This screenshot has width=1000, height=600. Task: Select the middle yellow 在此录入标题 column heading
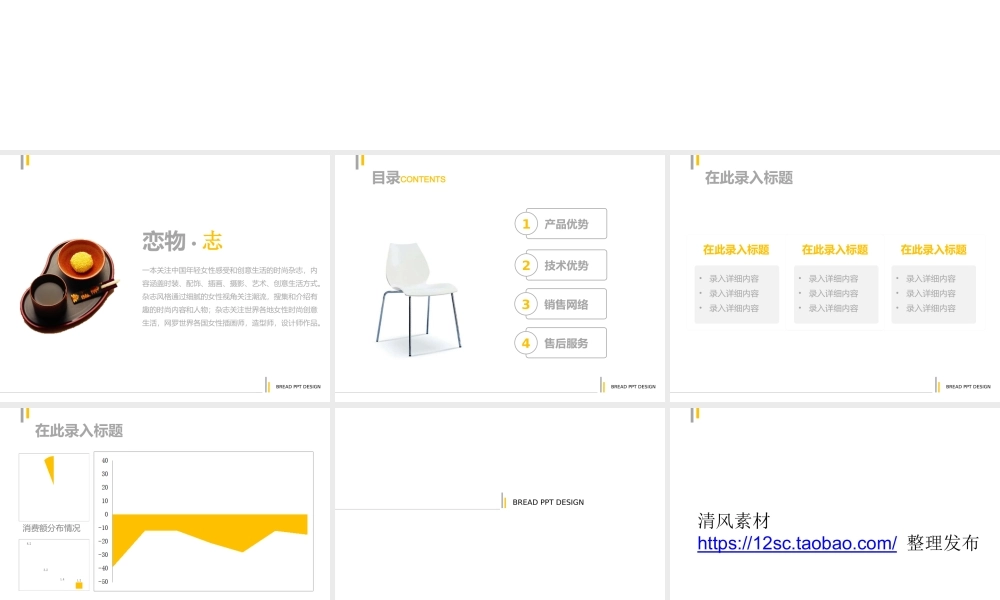[835, 250]
